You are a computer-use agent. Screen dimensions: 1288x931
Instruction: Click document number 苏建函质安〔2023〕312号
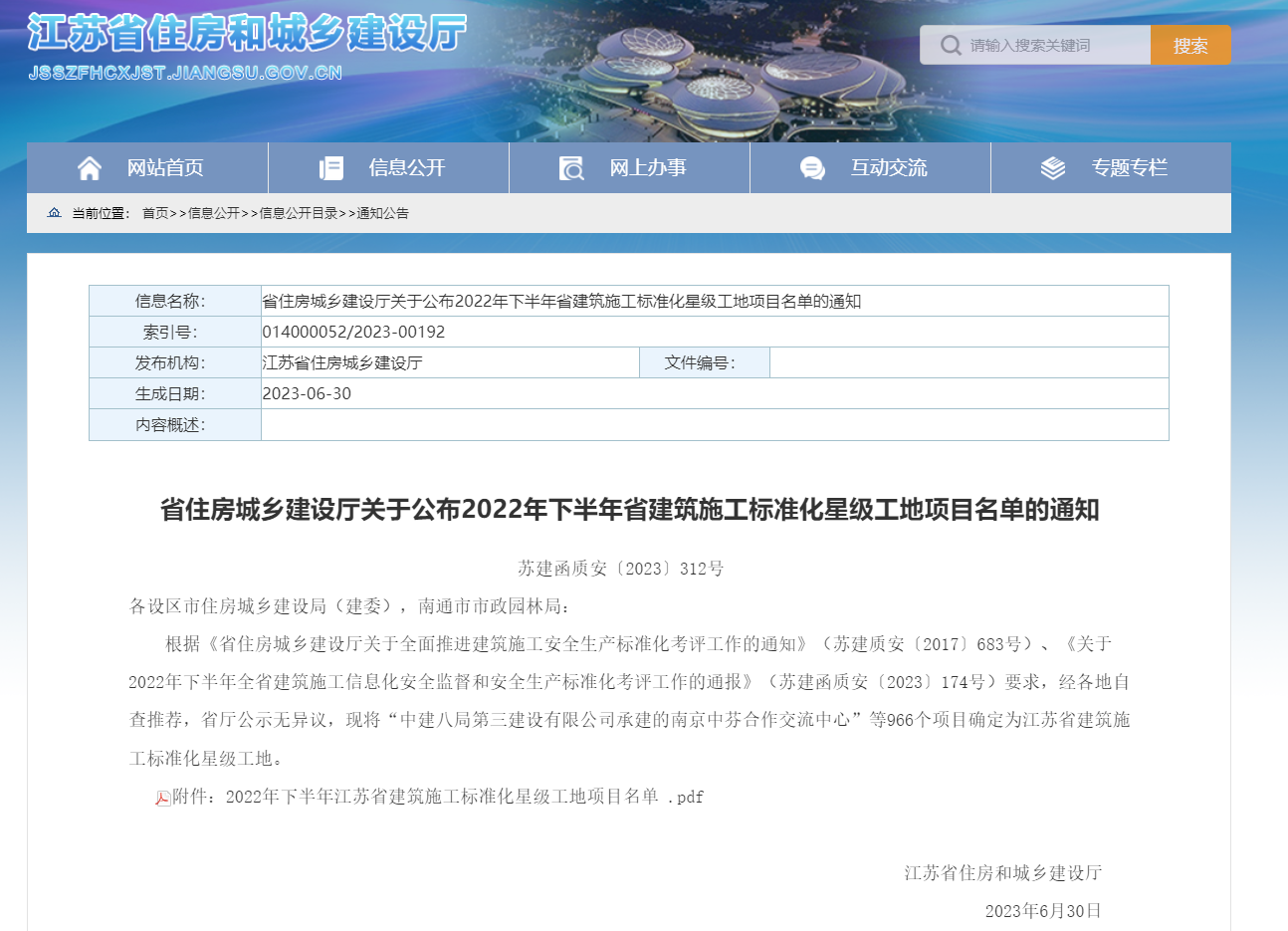pos(621,569)
